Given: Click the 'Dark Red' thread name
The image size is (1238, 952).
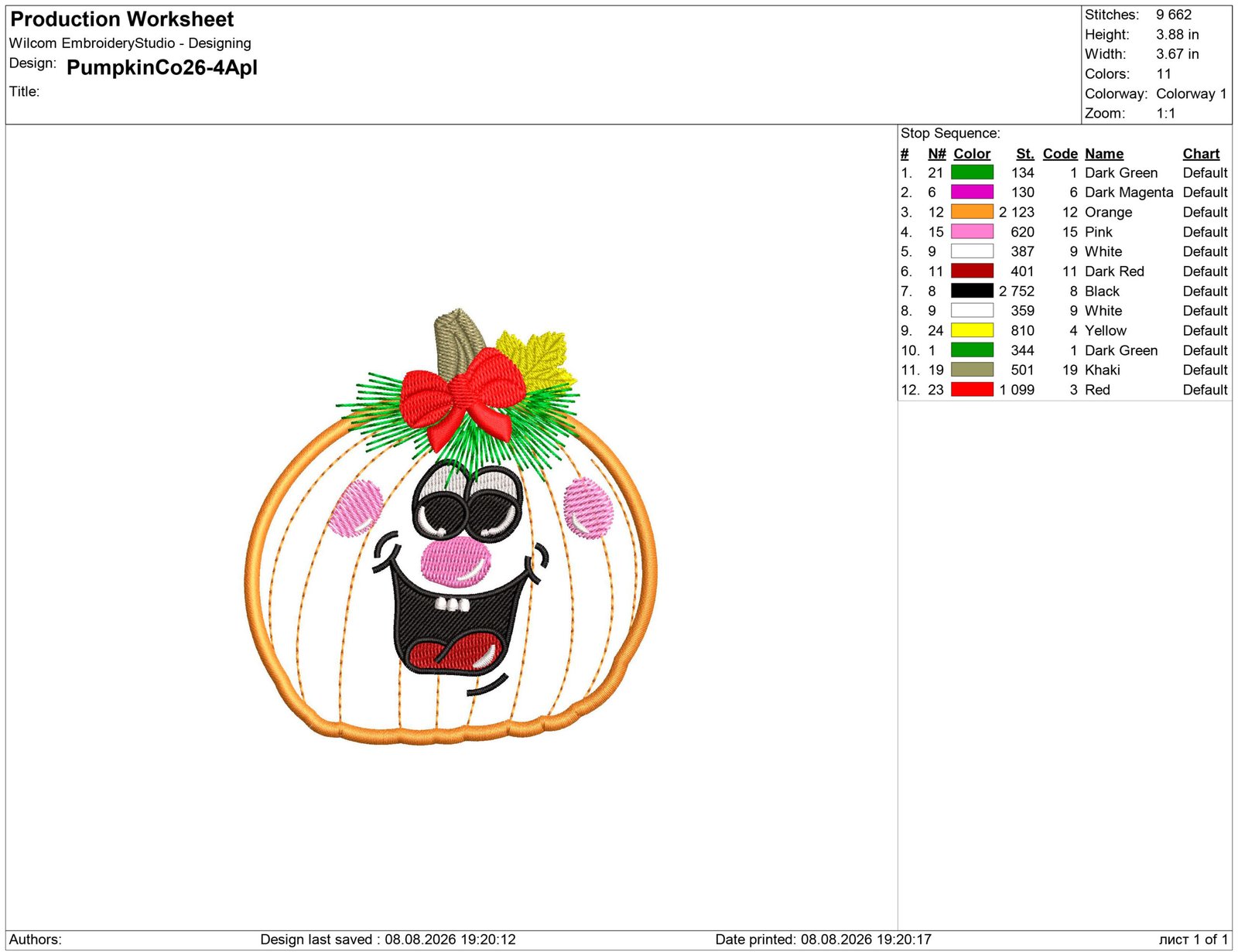Looking at the screenshot, I should click(1114, 271).
